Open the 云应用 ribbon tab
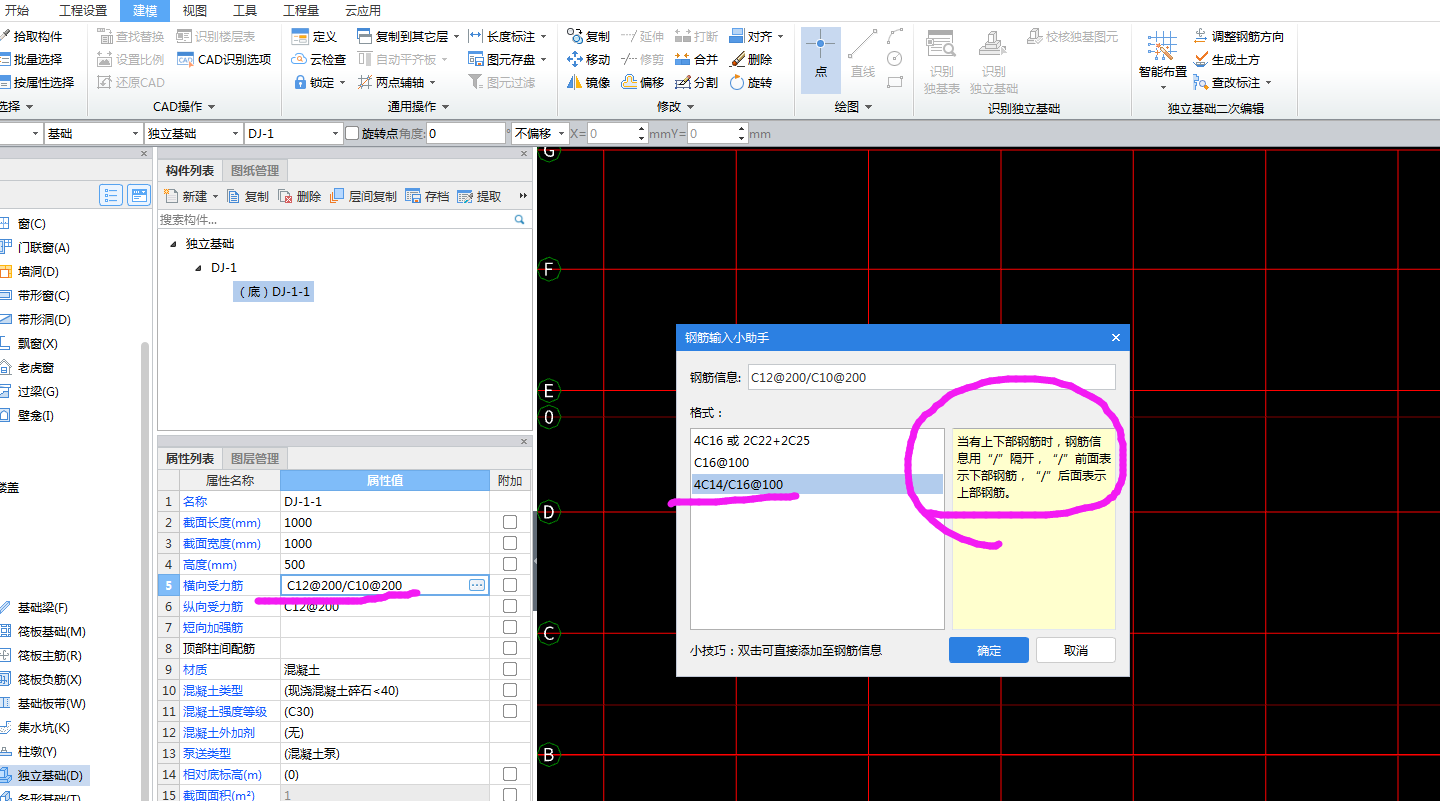Screen dimensions: 1440x801 363,11
